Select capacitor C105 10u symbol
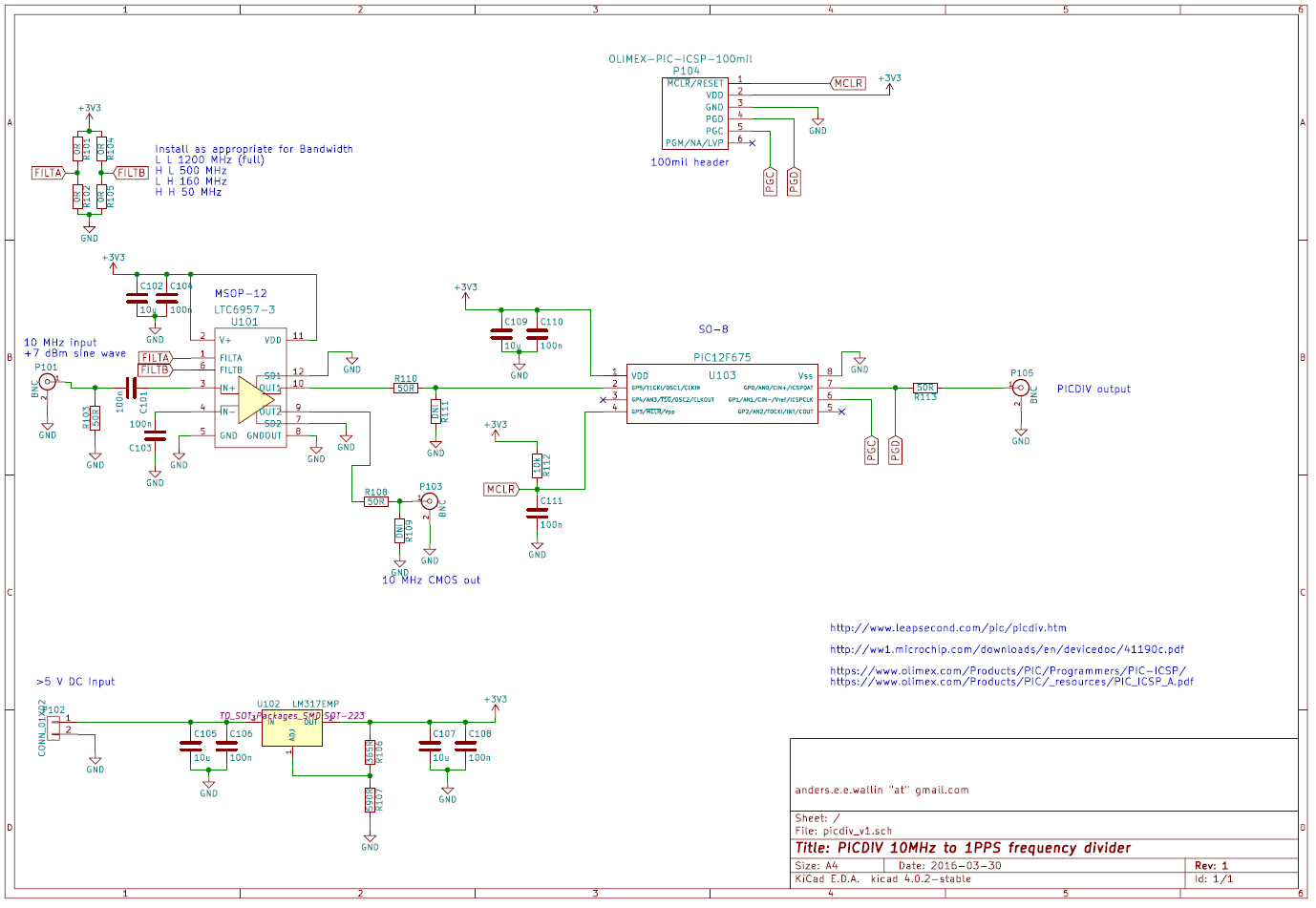 click(190, 746)
